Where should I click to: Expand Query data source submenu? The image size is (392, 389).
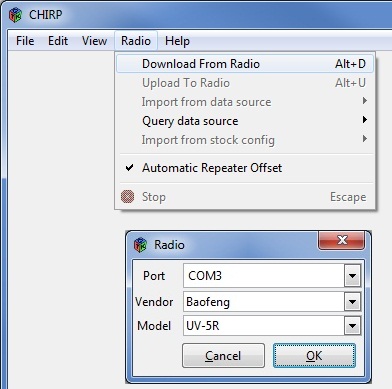tap(245, 121)
